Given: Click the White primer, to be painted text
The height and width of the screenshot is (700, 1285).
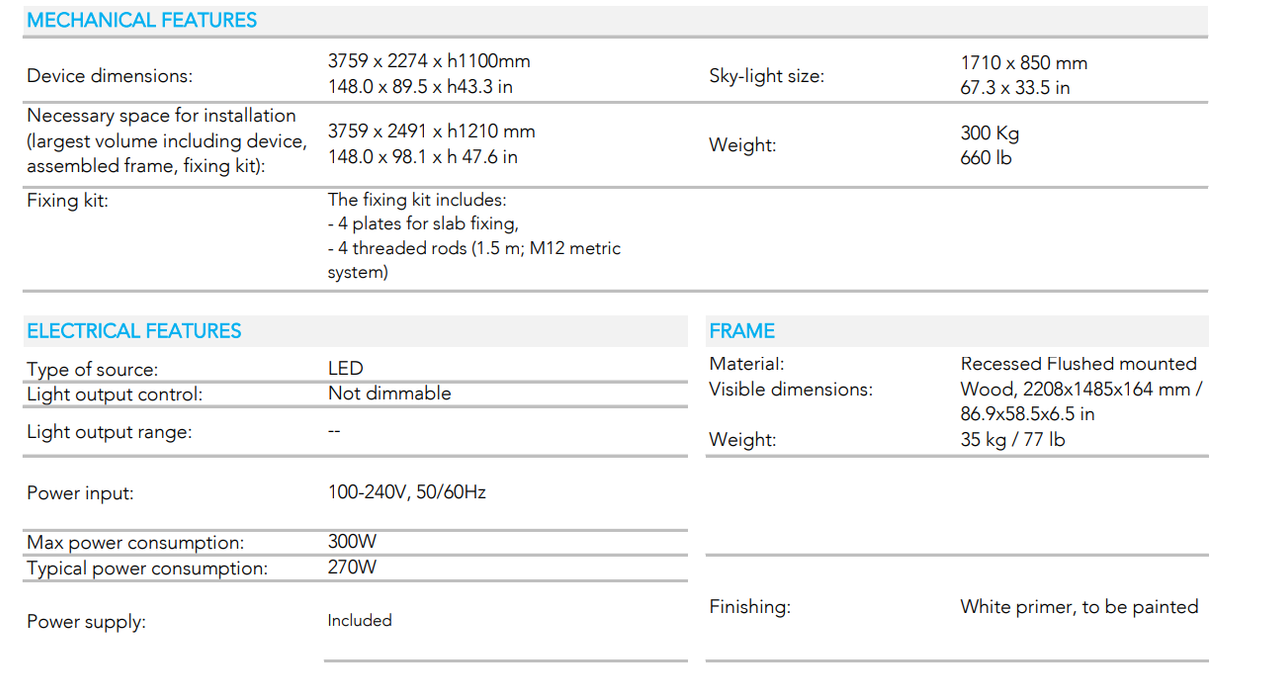Looking at the screenshot, I should 1080,606.
